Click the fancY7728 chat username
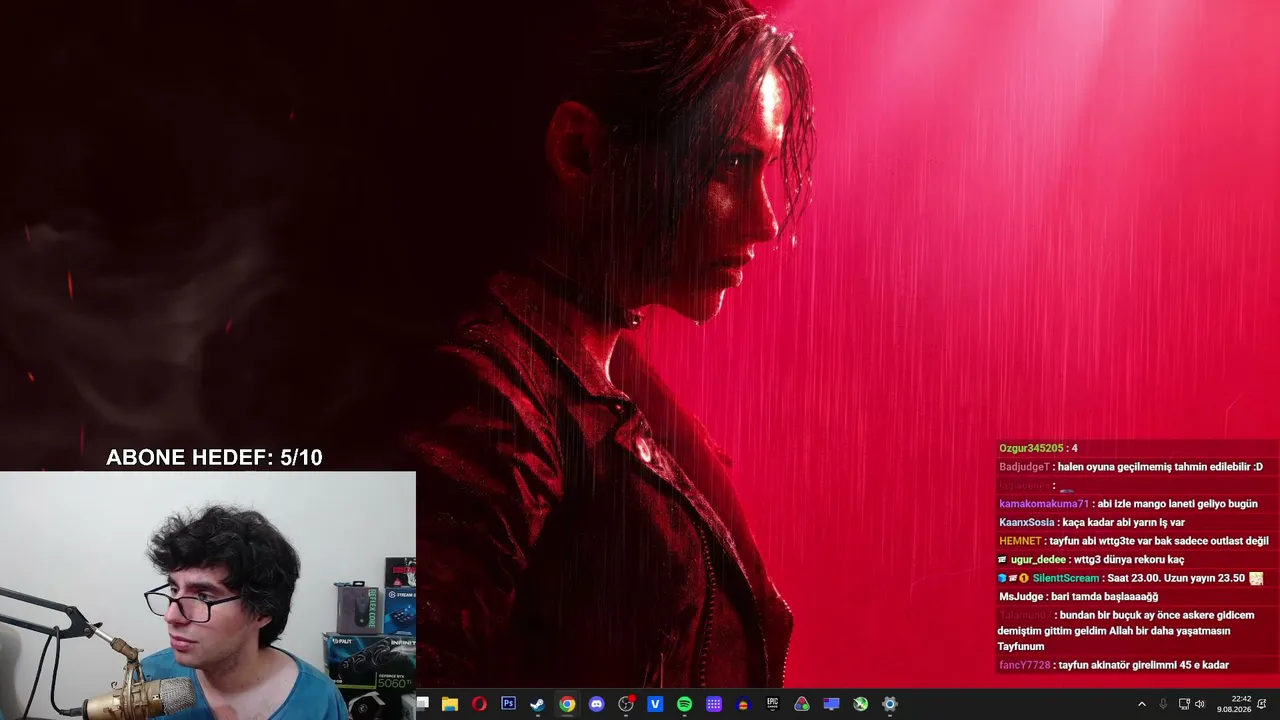Viewport: 1280px width, 720px height. [x=1025, y=665]
